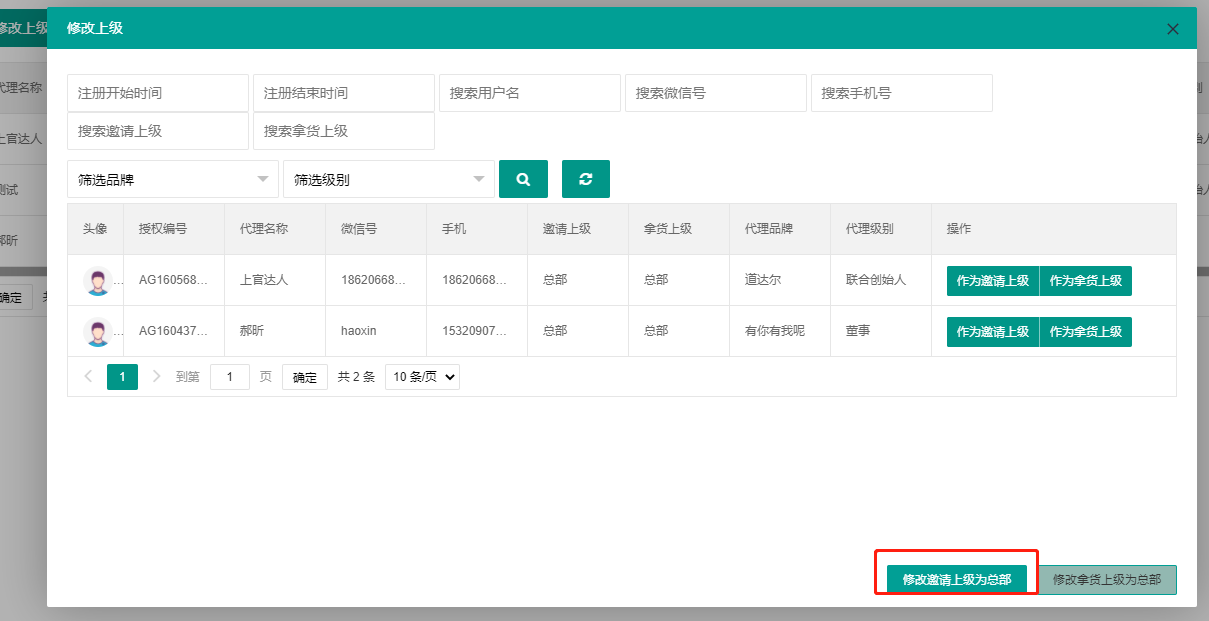Expand the 筛选级别 dropdown
The width and height of the screenshot is (1209, 621).
pos(388,180)
